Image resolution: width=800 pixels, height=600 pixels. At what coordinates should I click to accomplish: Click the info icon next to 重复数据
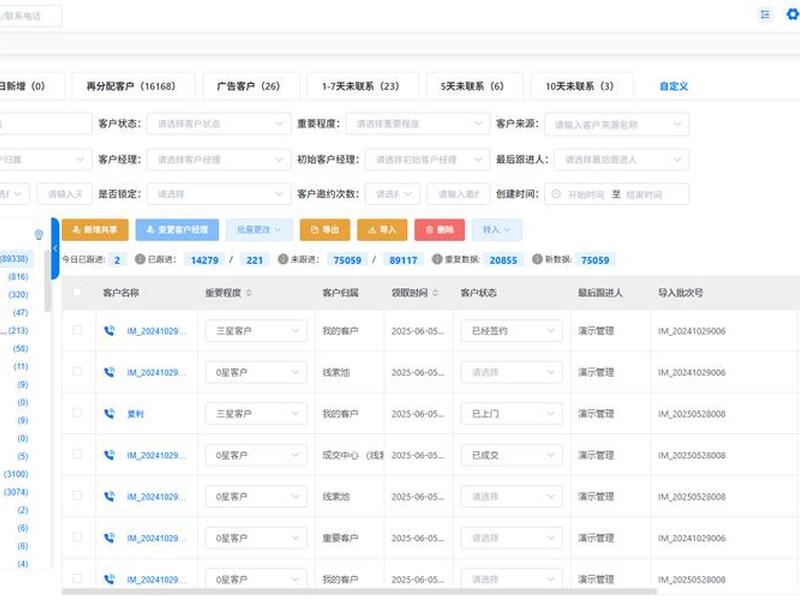[437, 259]
